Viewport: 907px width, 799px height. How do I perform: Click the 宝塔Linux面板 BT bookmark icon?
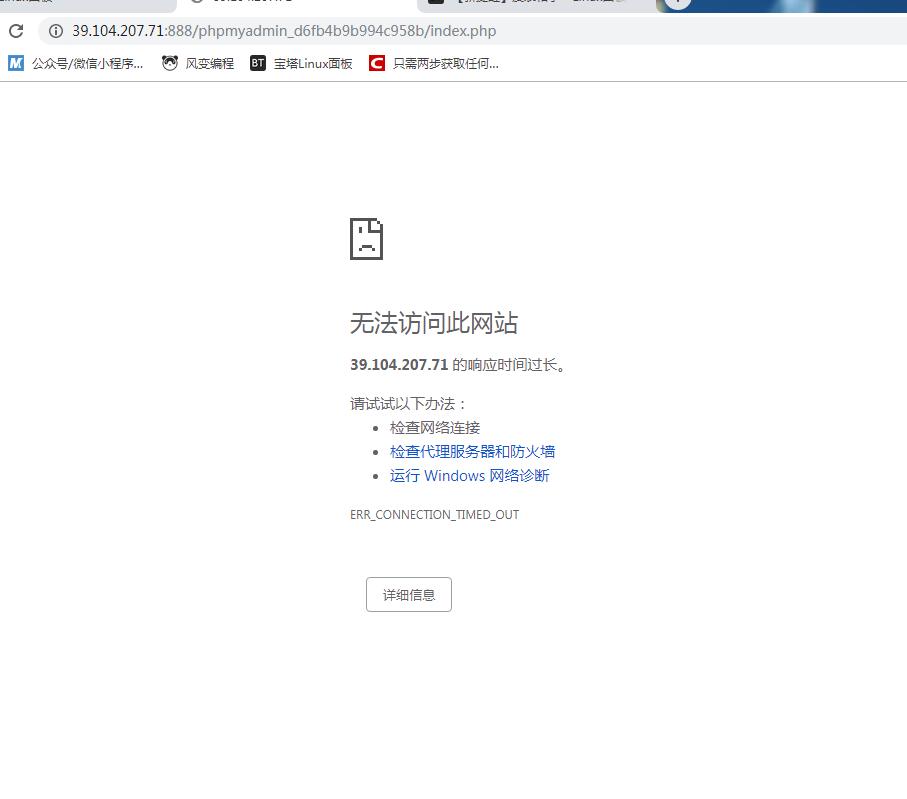257,63
